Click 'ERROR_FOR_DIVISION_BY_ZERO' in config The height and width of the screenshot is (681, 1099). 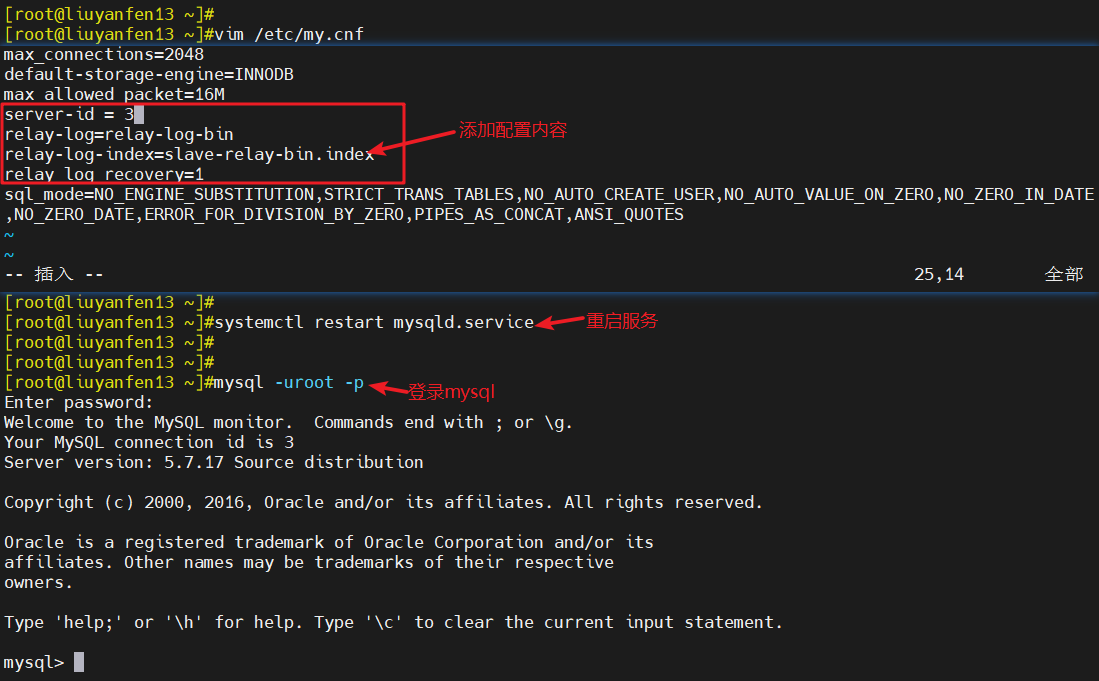(x=274, y=214)
